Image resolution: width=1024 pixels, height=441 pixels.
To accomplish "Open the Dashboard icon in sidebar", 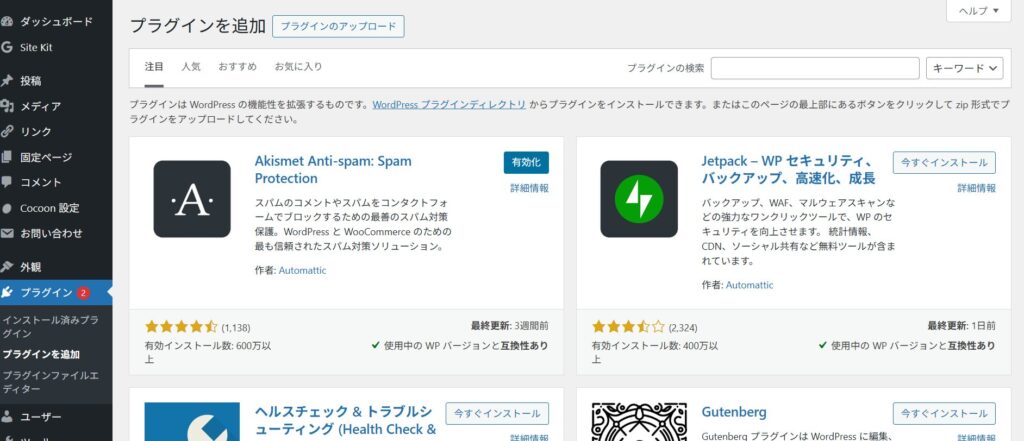I will click(x=7, y=22).
